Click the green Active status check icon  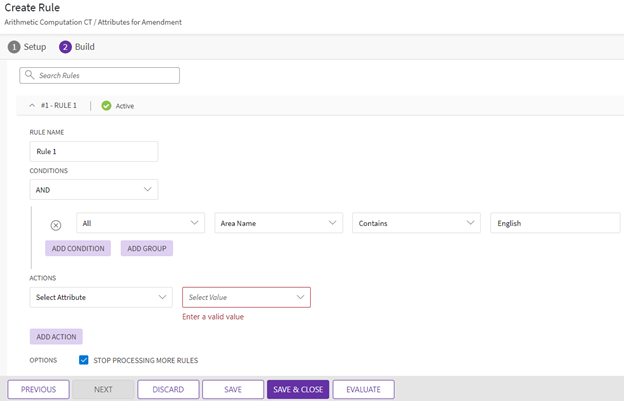[x=106, y=105]
